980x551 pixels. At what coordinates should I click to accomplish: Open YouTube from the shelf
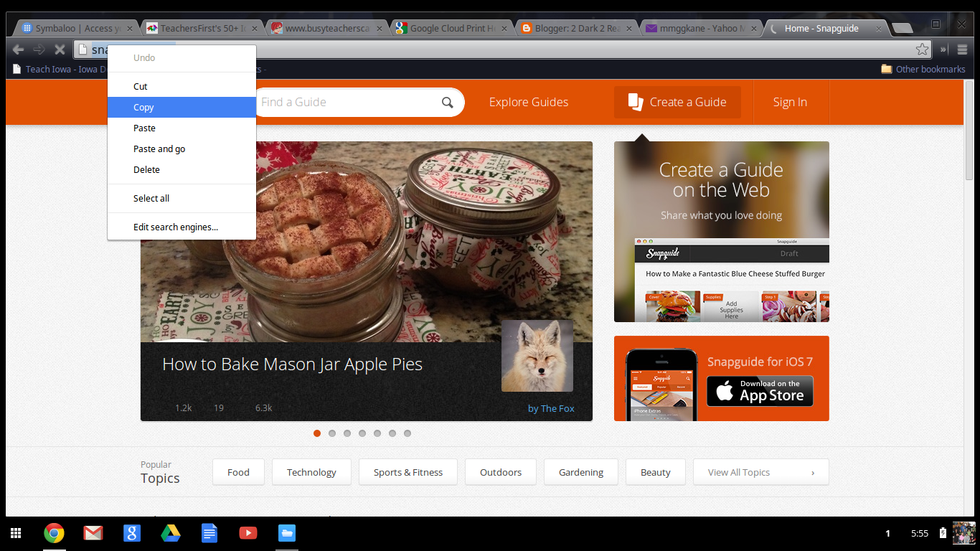248,533
